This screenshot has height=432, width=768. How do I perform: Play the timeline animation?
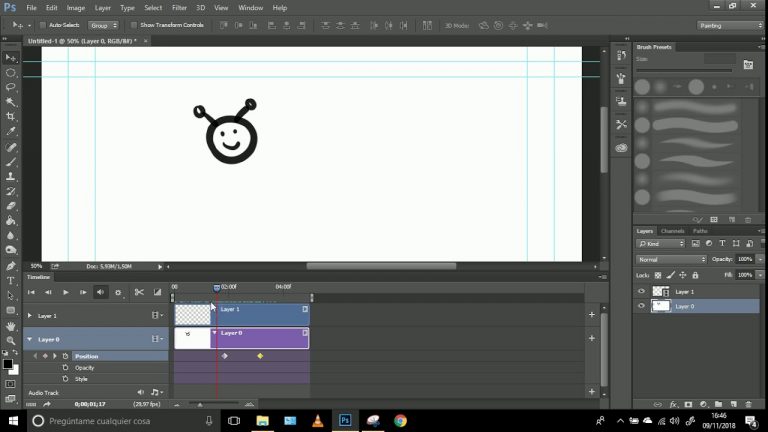tap(66, 292)
